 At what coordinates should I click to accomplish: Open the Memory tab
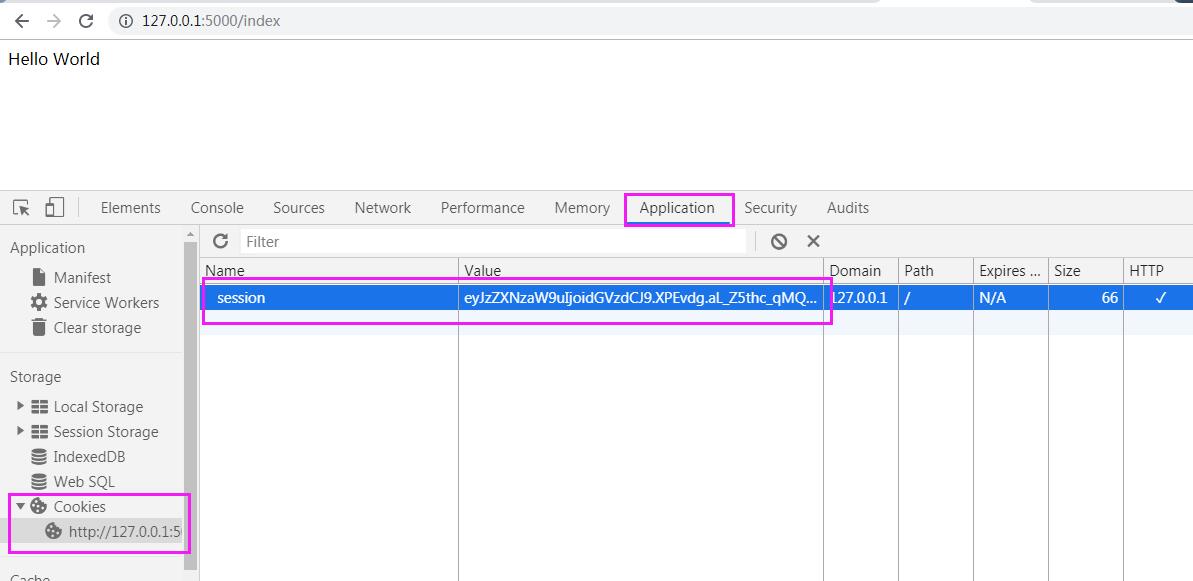(x=582, y=208)
